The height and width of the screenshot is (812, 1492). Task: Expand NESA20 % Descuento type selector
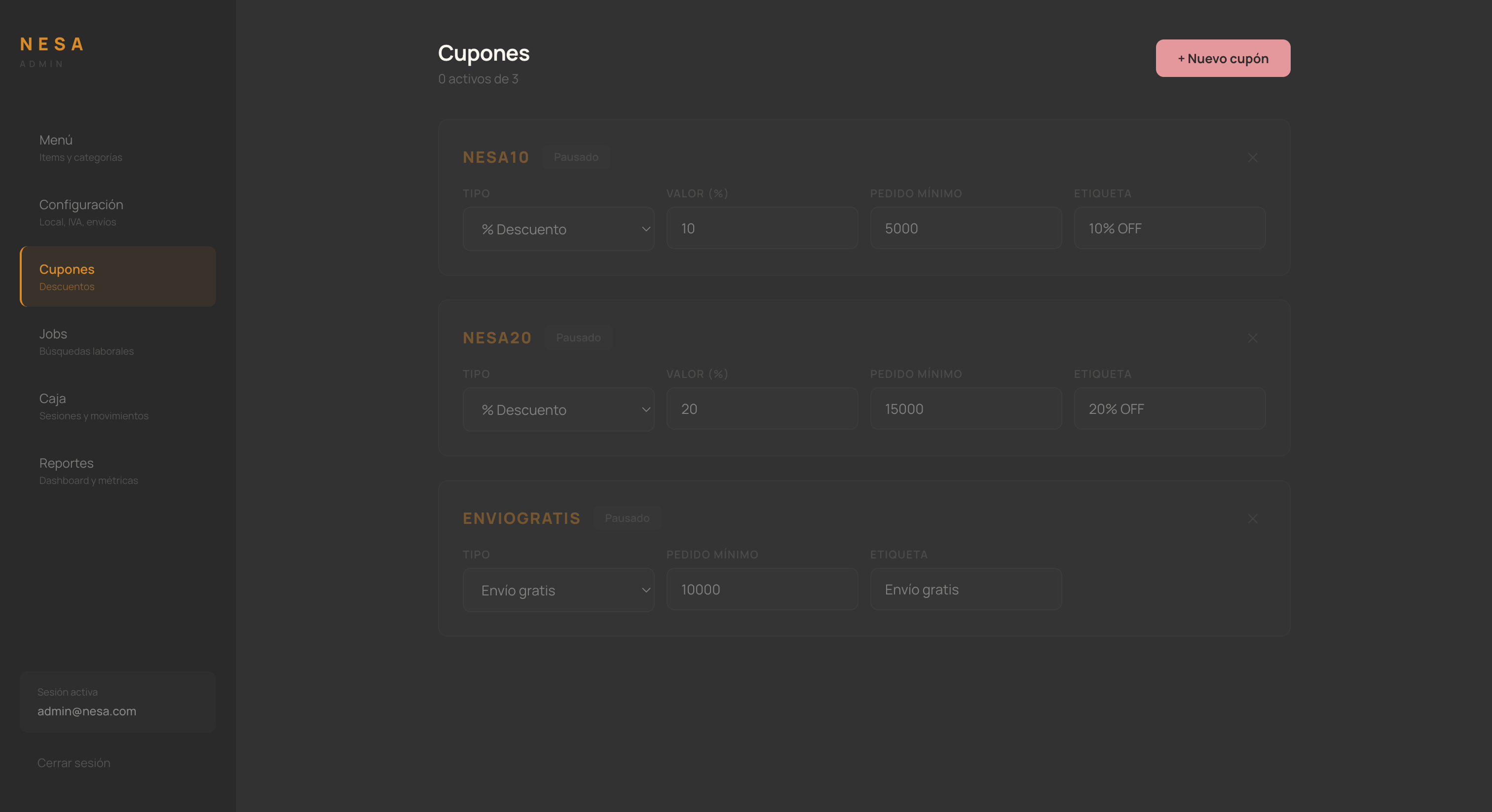pos(559,410)
